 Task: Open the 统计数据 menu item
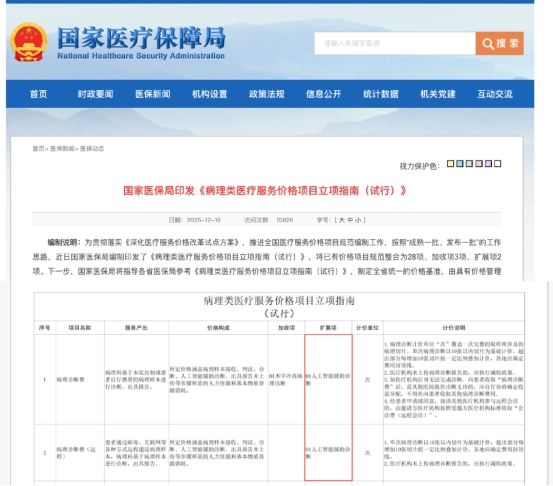381,94
